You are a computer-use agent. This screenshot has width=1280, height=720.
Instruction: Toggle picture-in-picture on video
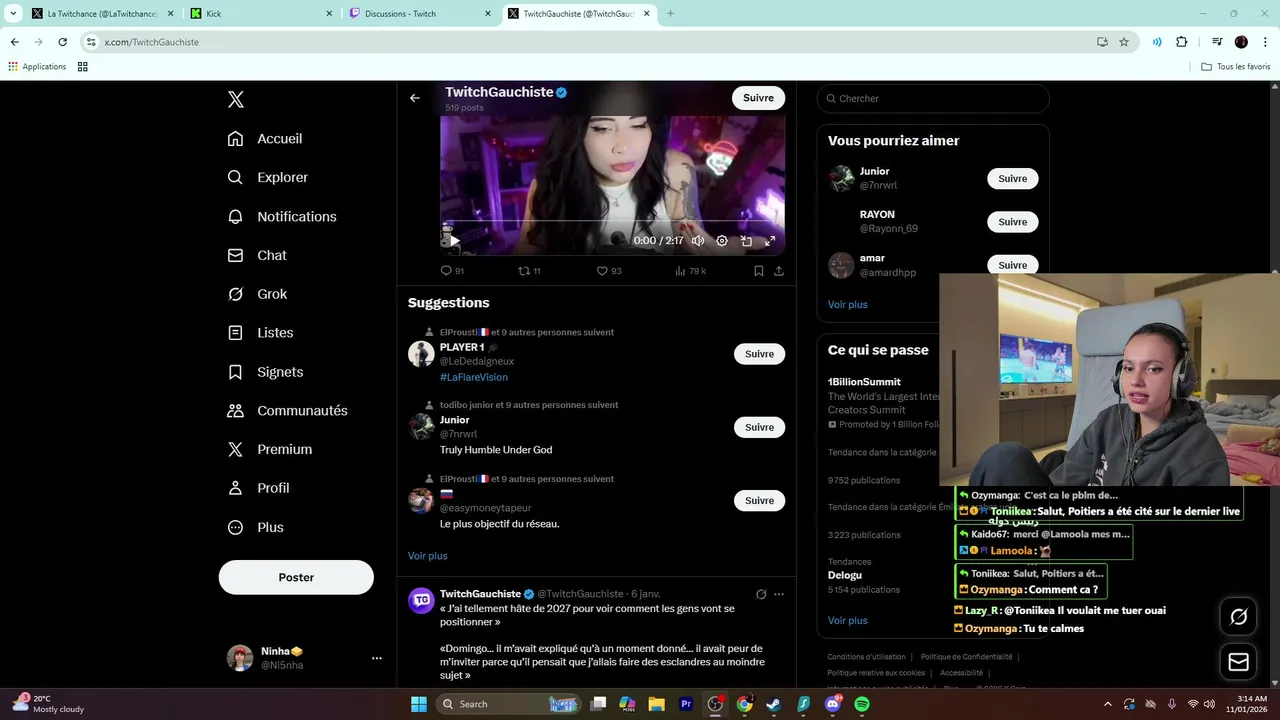click(746, 241)
